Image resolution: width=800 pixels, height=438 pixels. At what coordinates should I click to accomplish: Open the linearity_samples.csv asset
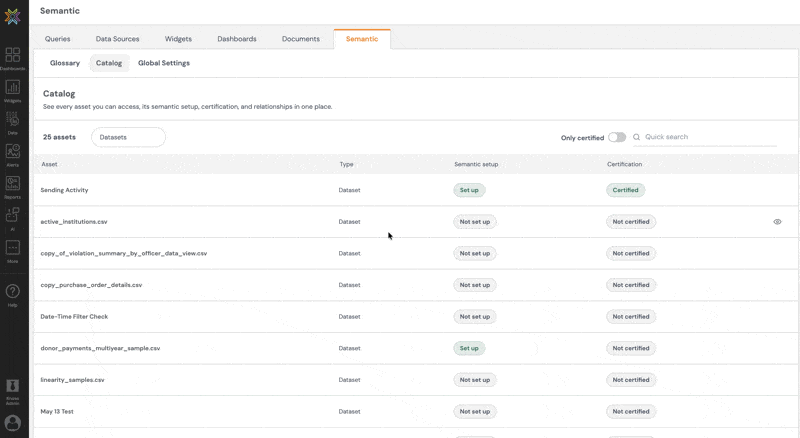tap(72, 380)
